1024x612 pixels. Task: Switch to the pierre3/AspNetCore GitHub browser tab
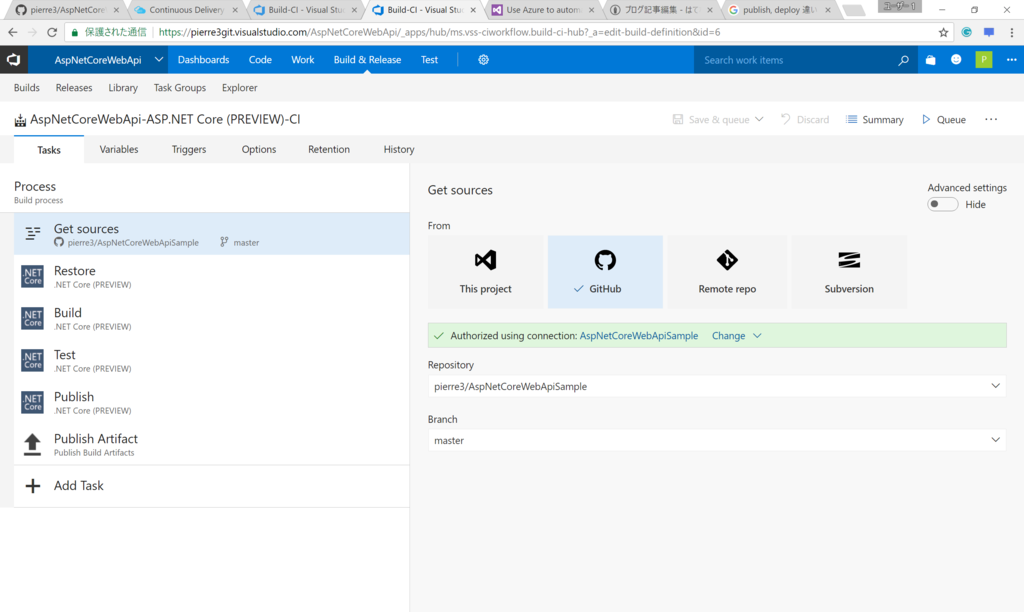tap(67, 10)
